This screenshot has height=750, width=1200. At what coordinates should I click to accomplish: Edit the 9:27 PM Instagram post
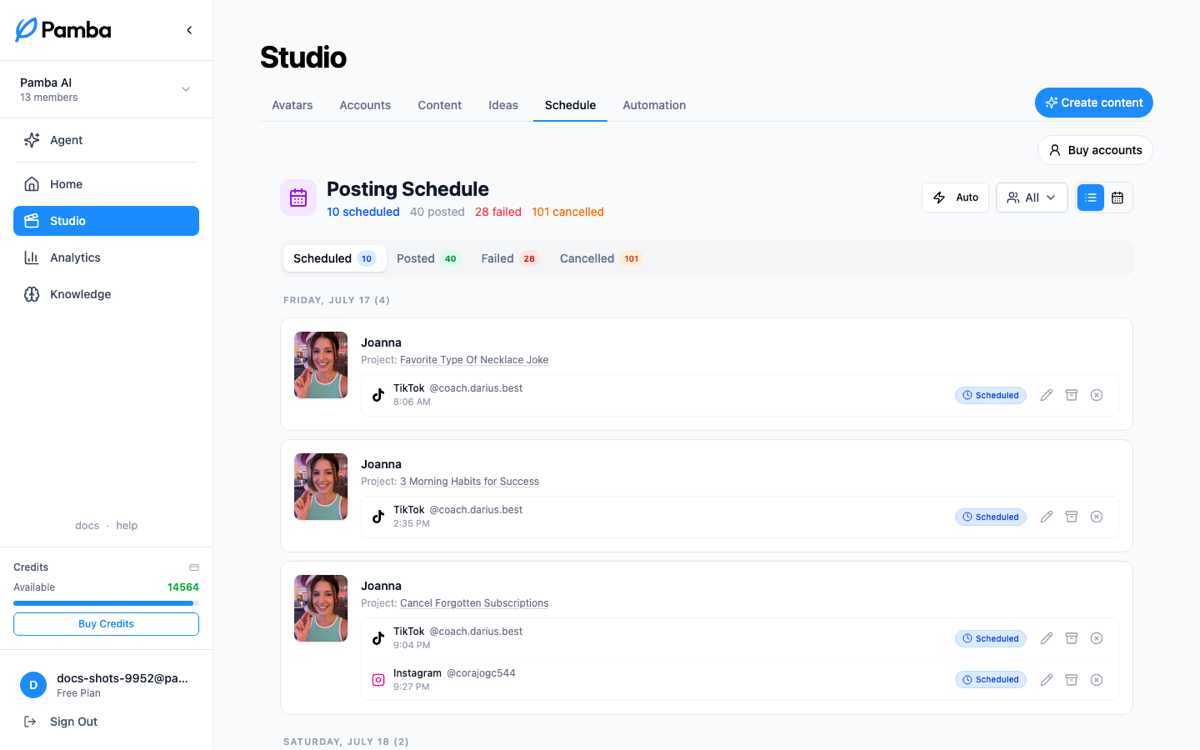click(1046, 680)
